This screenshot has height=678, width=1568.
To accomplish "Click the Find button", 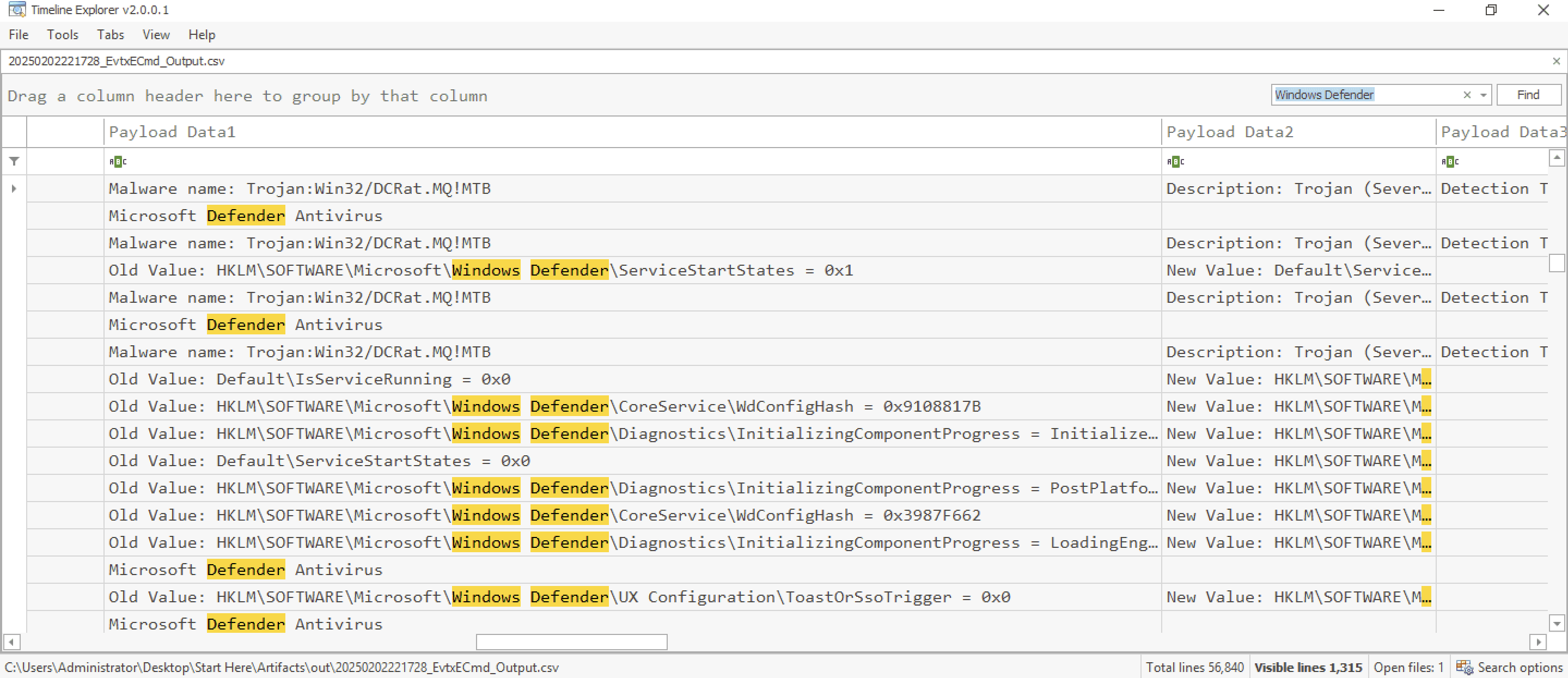I will pyautogui.click(x=1528, y=95).
